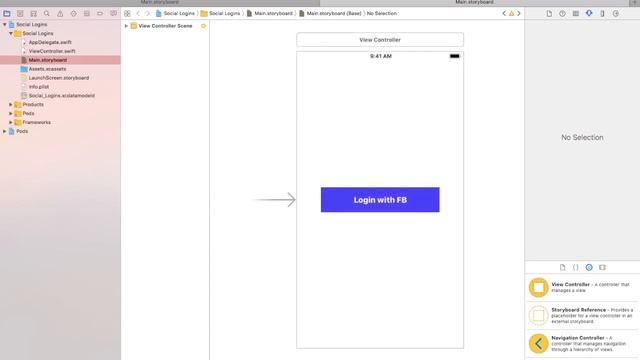Open the Test navigator icon
This screenshot has width=640, height=360.
click(73, 13)
